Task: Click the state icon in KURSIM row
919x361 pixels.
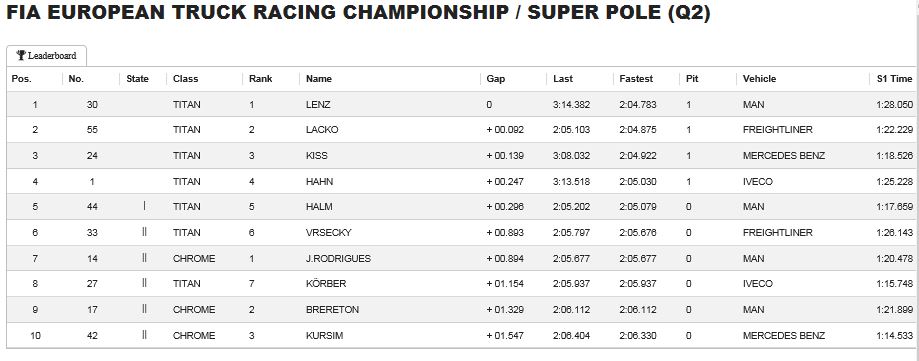Action: coord(144,335)
